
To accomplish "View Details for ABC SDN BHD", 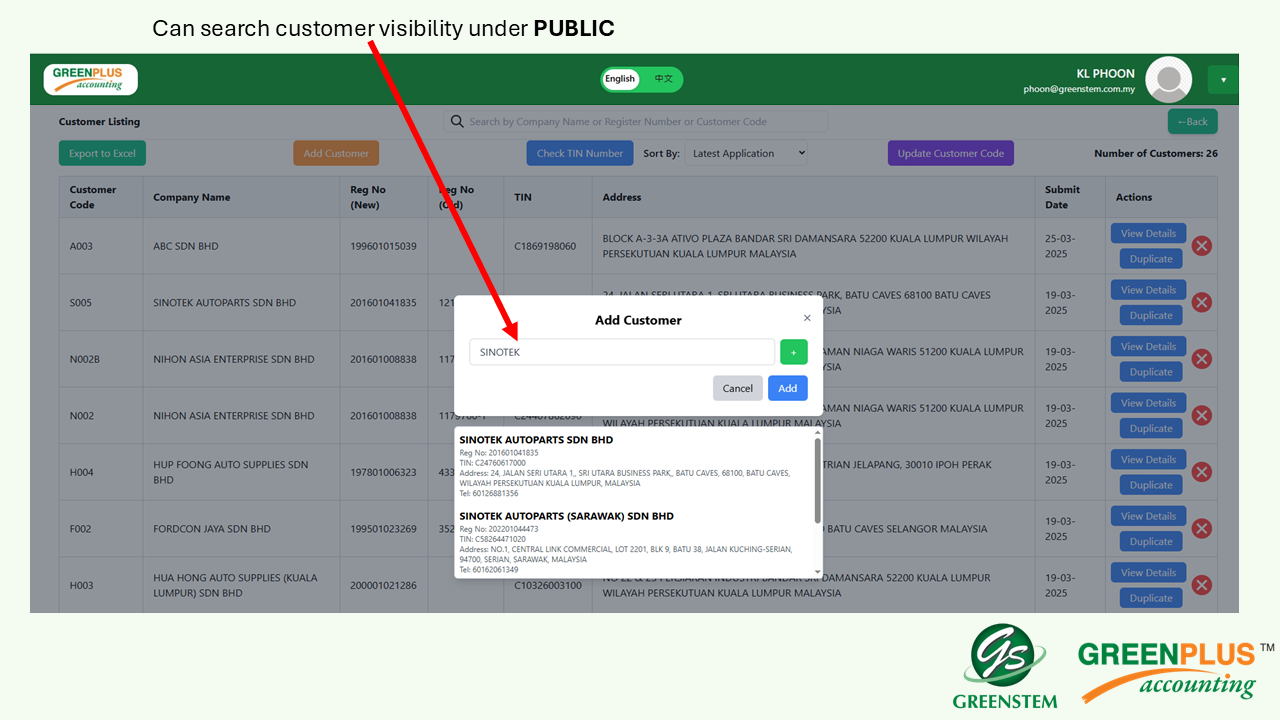I will (1148, 233).
